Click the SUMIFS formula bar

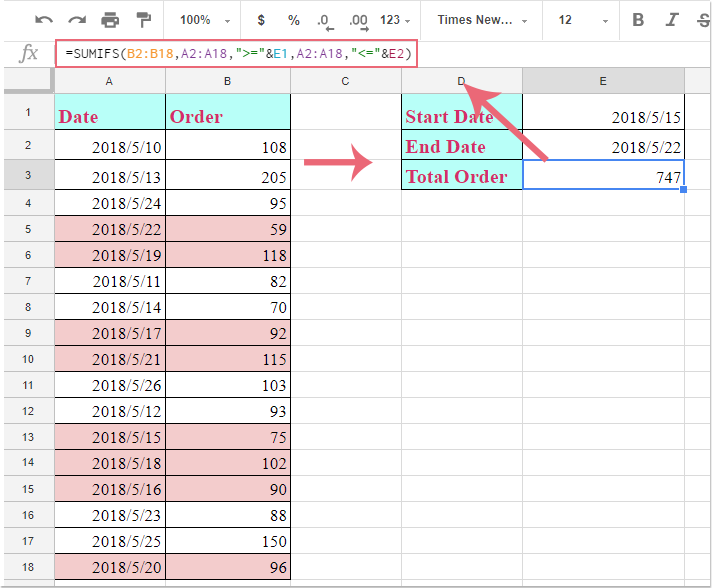235,52
